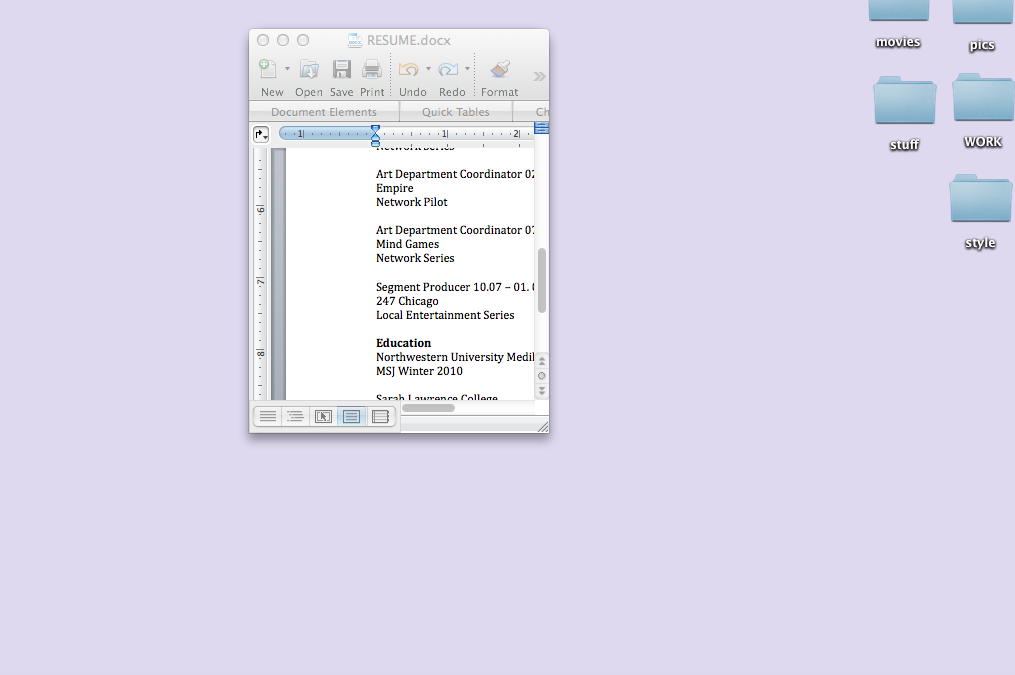The image size is (1015, 675).
Task: Switch to Publishing Layout view
Action: (x=323, y=416)
